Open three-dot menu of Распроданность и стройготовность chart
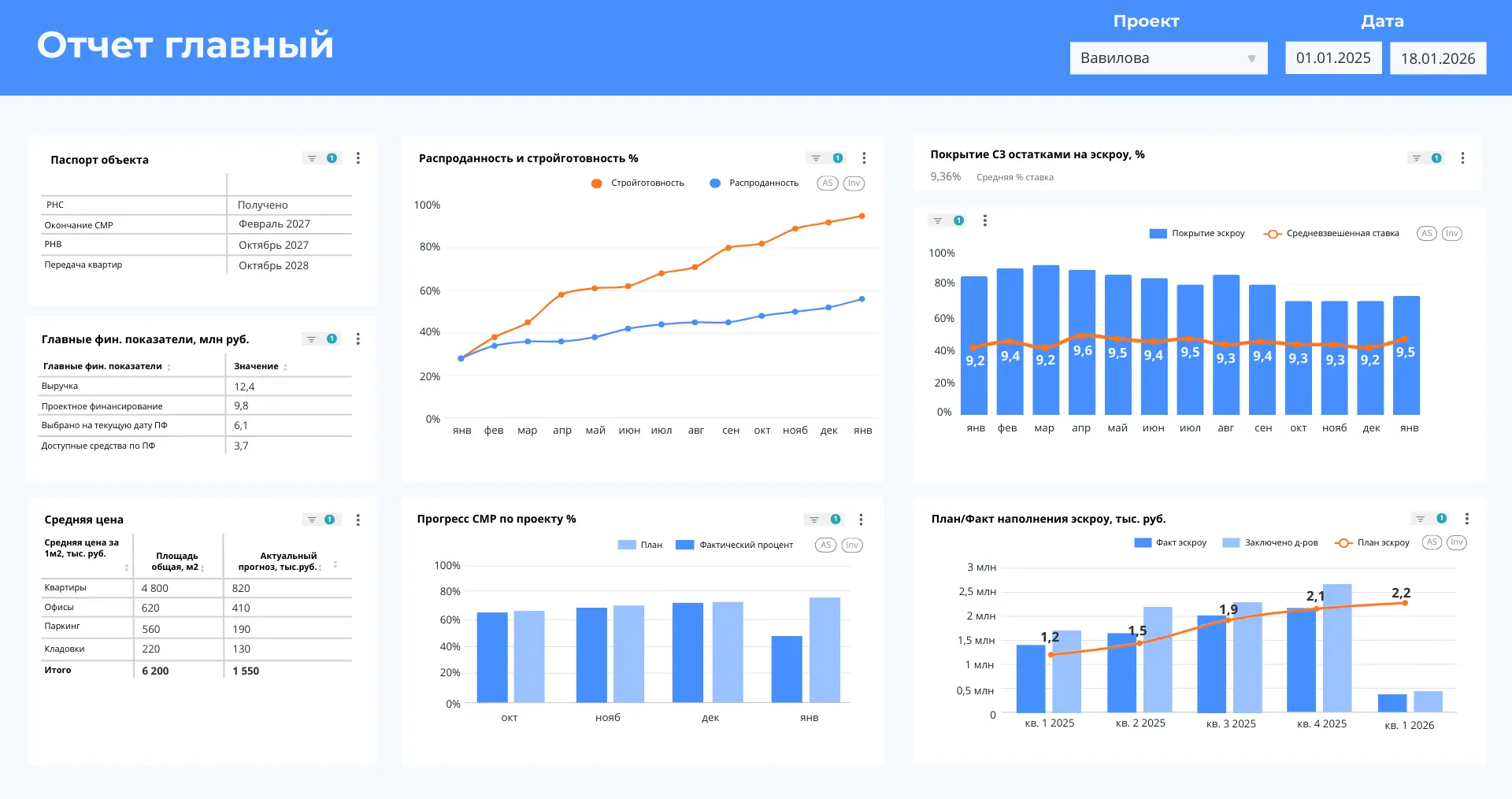 [x=864, y=158]
